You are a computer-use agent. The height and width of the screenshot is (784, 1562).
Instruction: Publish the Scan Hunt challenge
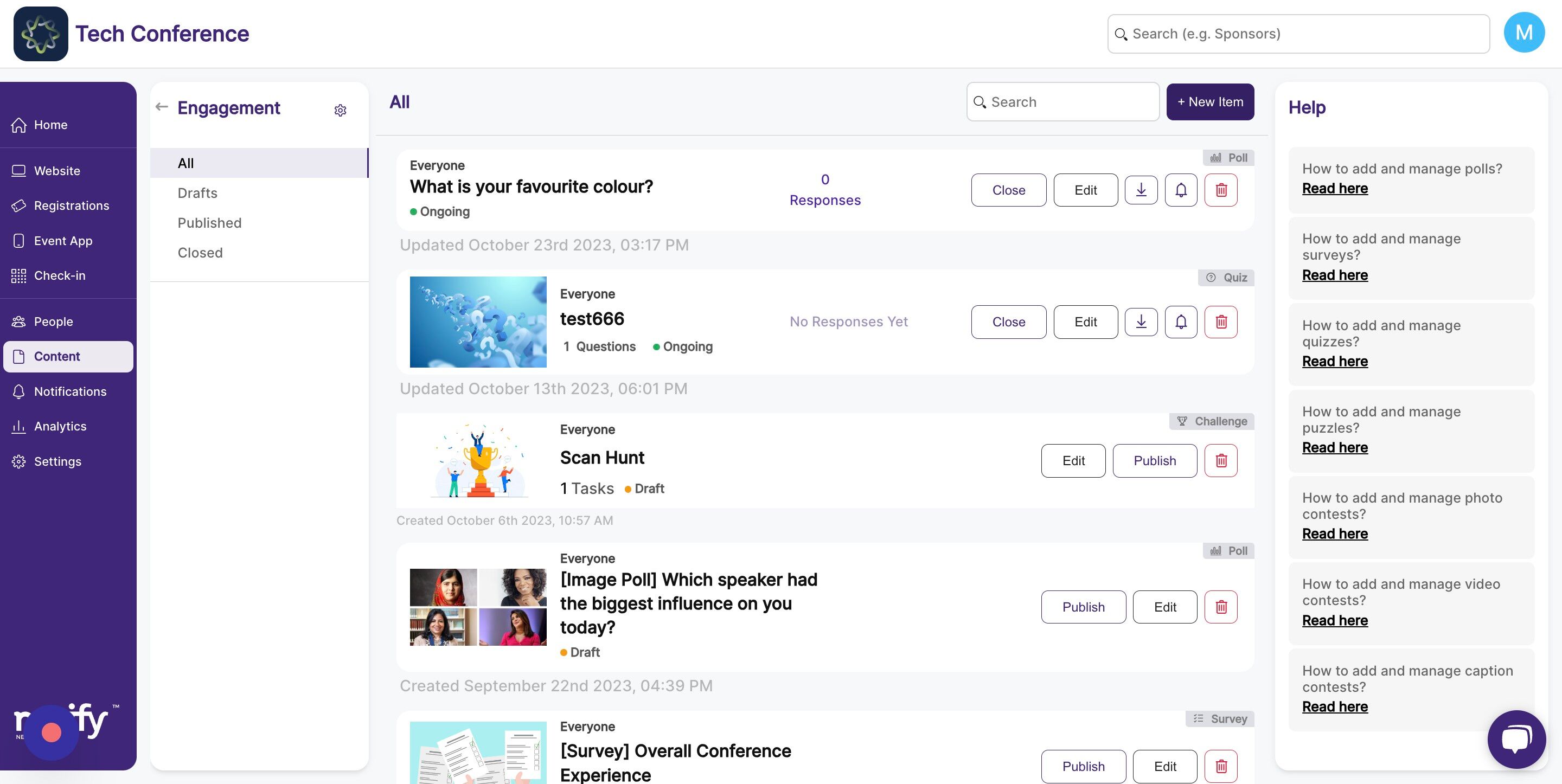point(1155,460)
